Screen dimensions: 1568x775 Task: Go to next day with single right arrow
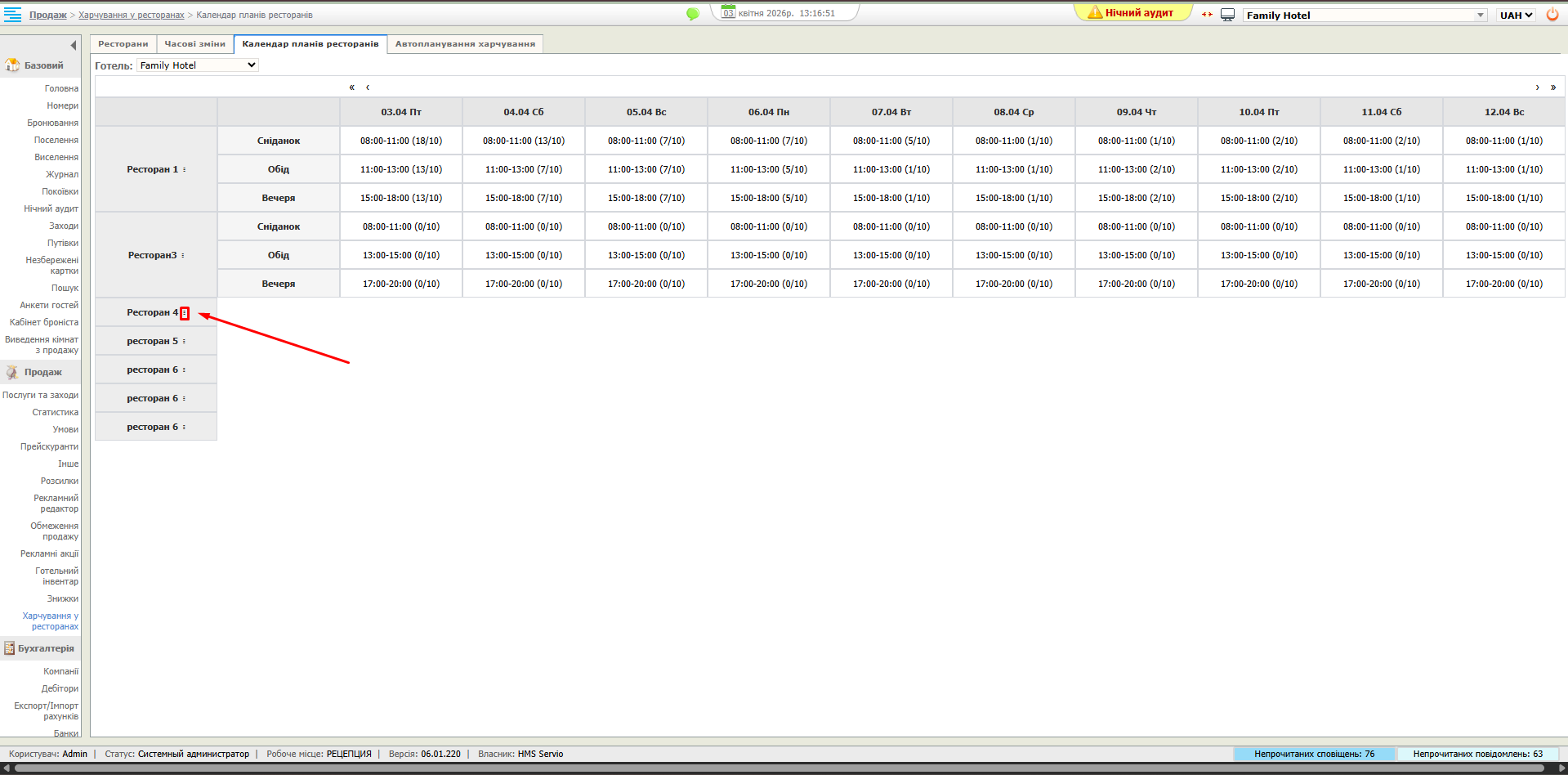[x=1537, y=87]
